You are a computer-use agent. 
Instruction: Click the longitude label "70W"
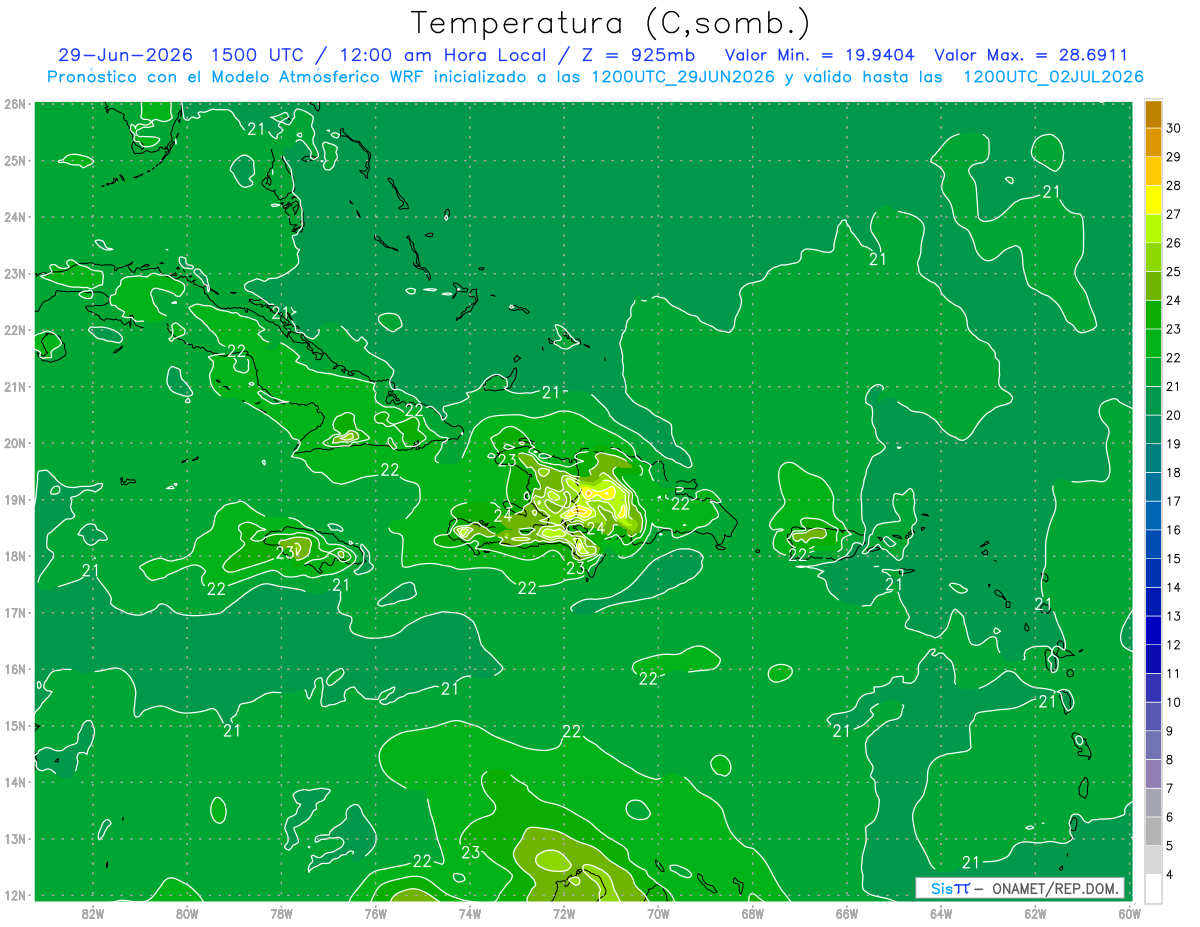pyautogui.click(x=658, y=913)
